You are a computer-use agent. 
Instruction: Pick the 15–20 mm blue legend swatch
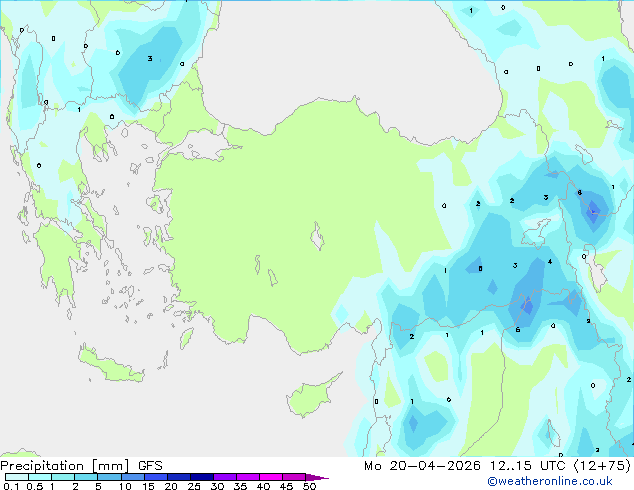point(156,477)
